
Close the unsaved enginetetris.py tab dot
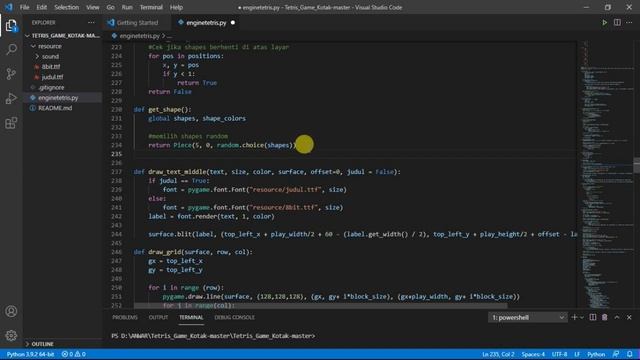[233, 23]
